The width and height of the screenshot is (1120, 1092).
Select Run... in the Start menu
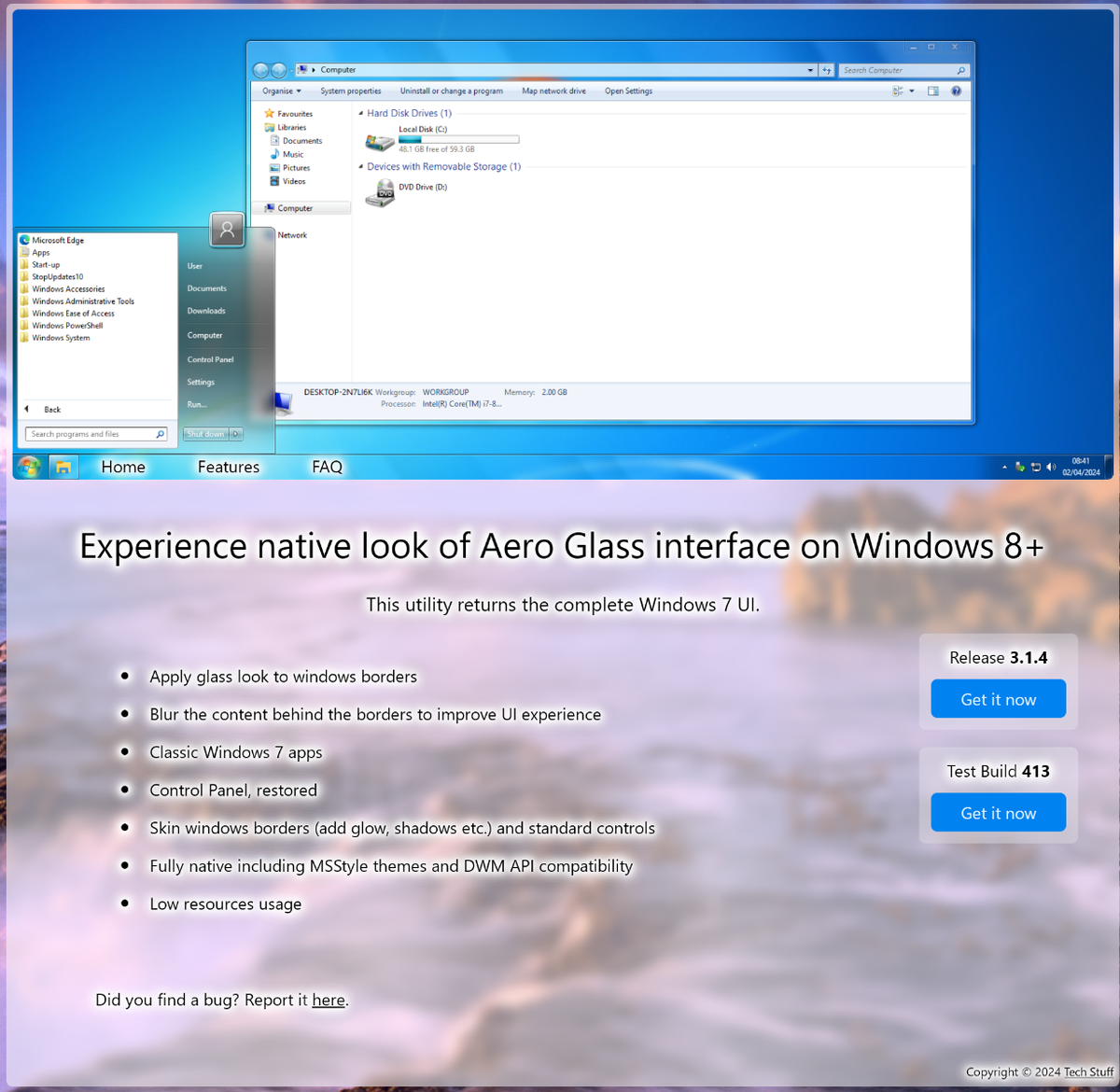197,404
